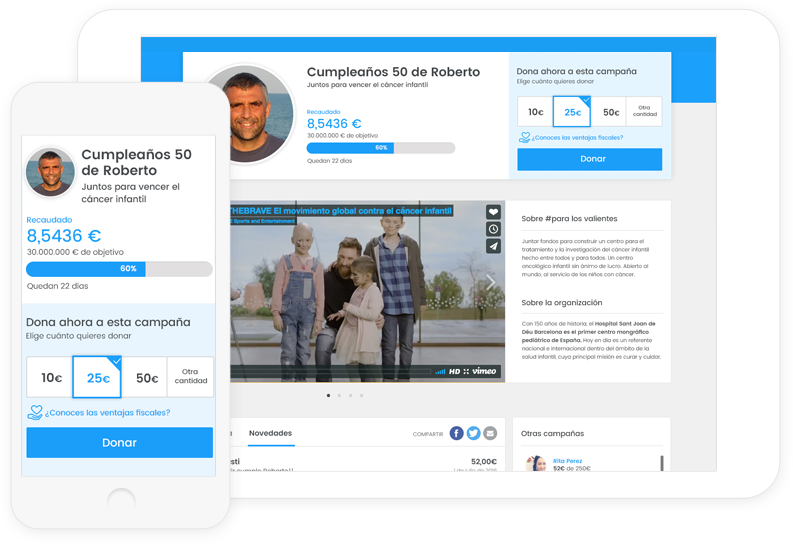793x544 pixels.
Task: Click the Otras campañas scrollbar
Action: pyautogui.click(x=662, y=463)
